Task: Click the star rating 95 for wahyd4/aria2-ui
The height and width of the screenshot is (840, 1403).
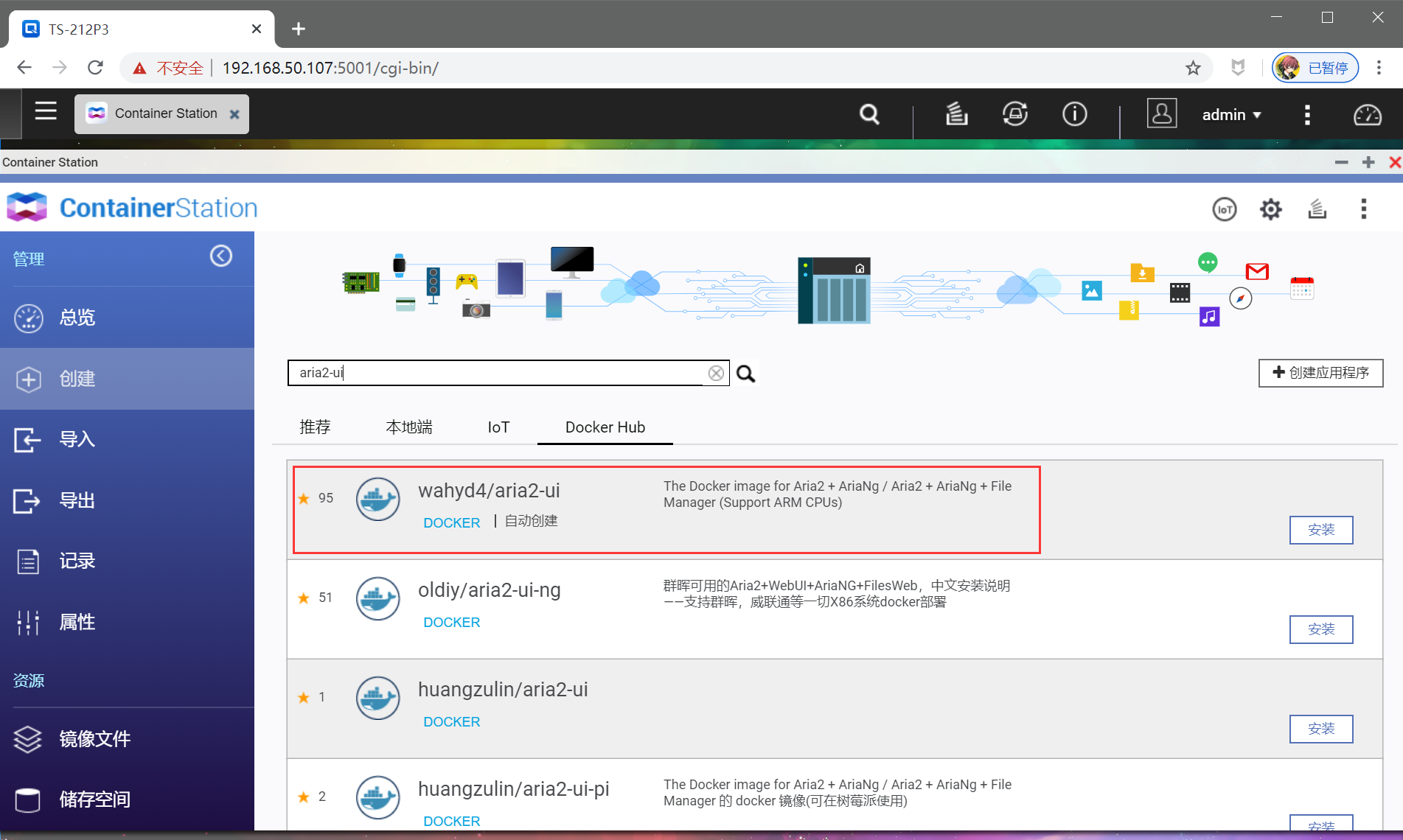Action: click(x=316, y=498)
